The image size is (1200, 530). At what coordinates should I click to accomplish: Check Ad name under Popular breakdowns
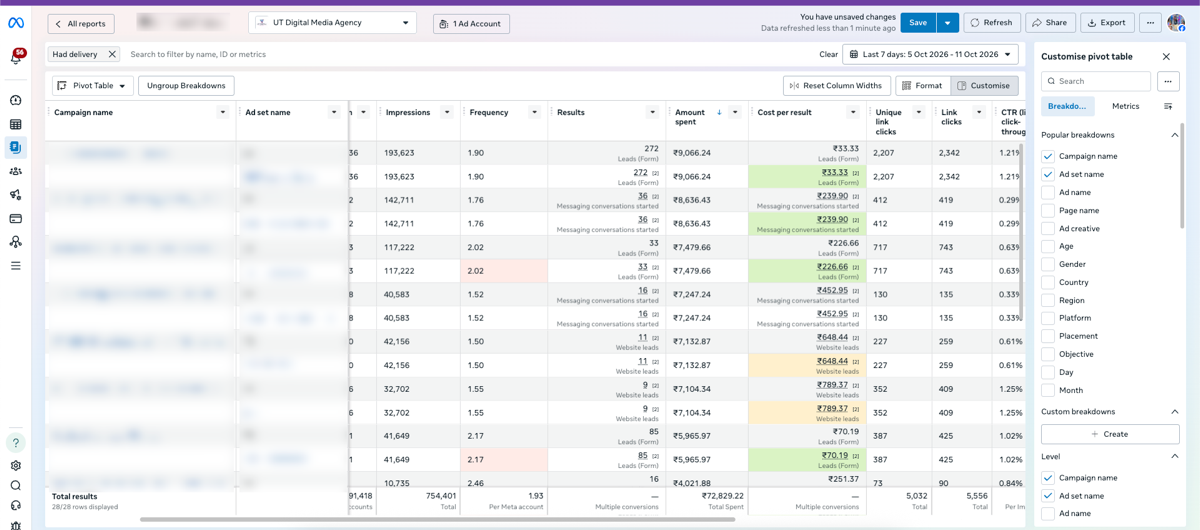[x=1047, y=192]
